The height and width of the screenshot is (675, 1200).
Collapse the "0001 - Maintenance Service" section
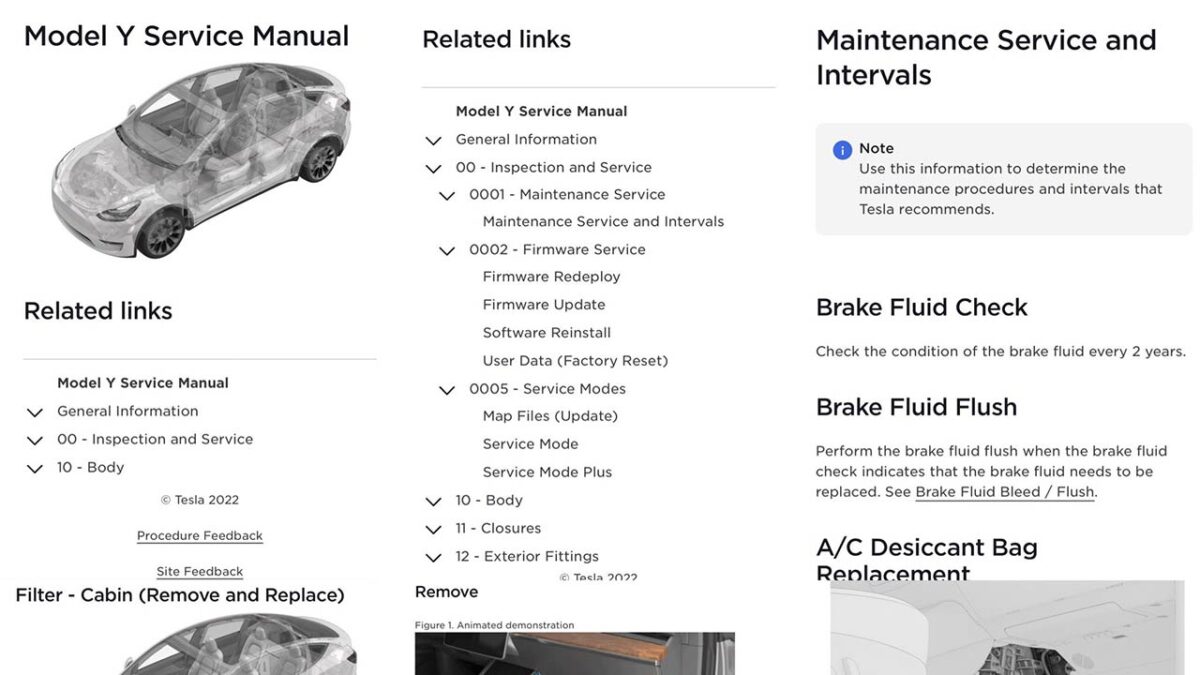447,195
